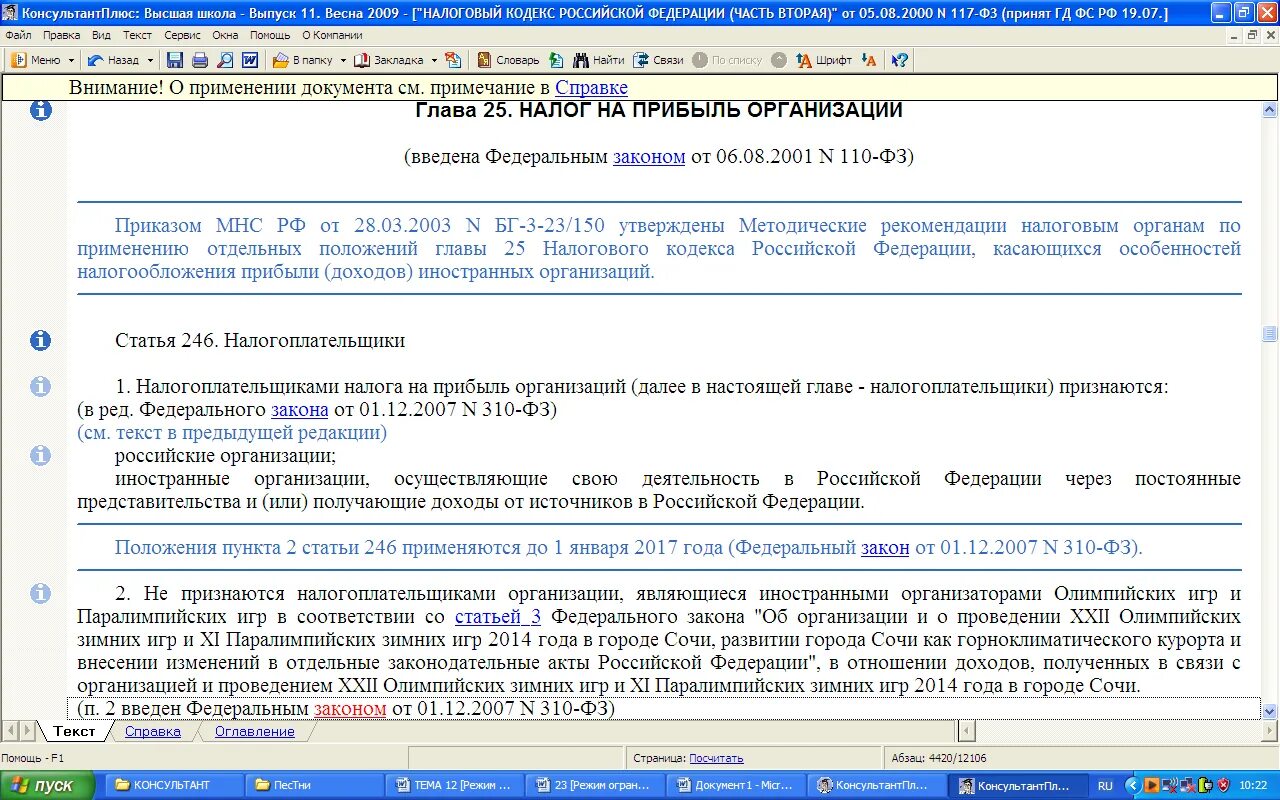Click Посчитать link in status bar
Viewport: 1280px width, 800px height.
pyautogui.click(x=716, y=758)
